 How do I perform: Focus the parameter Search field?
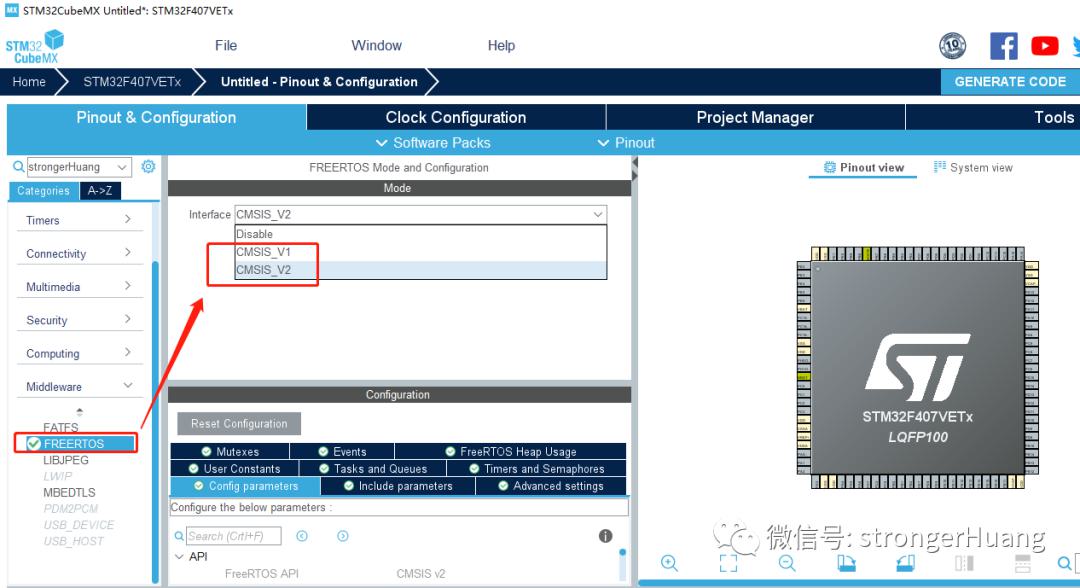233,536
